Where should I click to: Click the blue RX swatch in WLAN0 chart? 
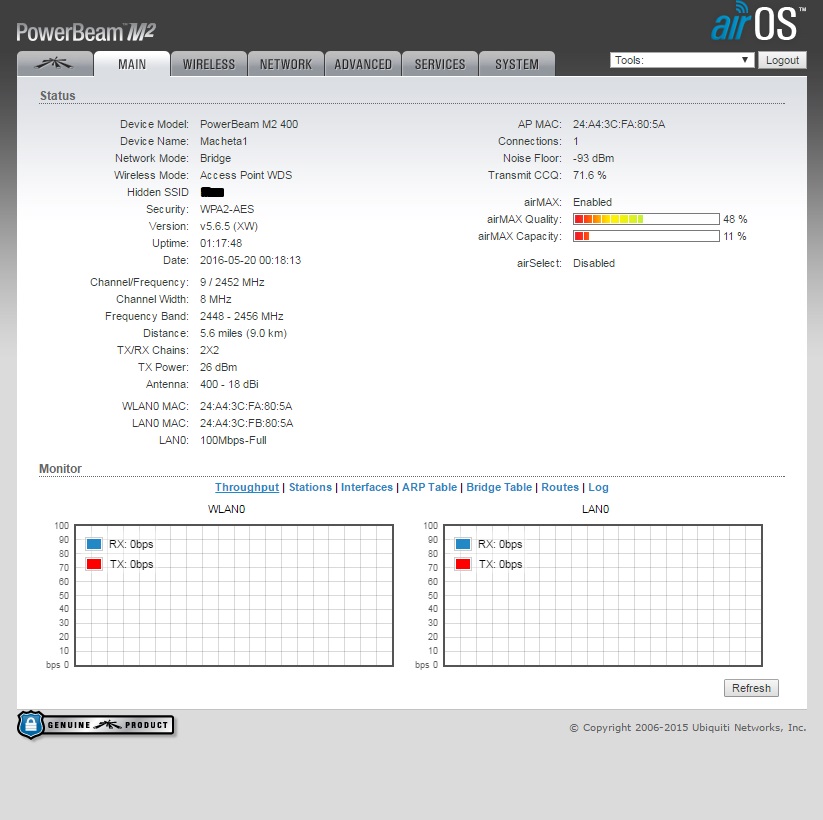pyautogui.click(x=94, y=544)
